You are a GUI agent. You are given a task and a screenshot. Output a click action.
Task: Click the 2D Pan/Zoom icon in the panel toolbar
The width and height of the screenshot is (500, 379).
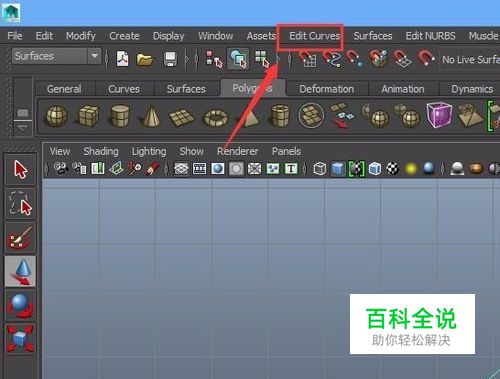pyautogui.click(x=135, y=168)
